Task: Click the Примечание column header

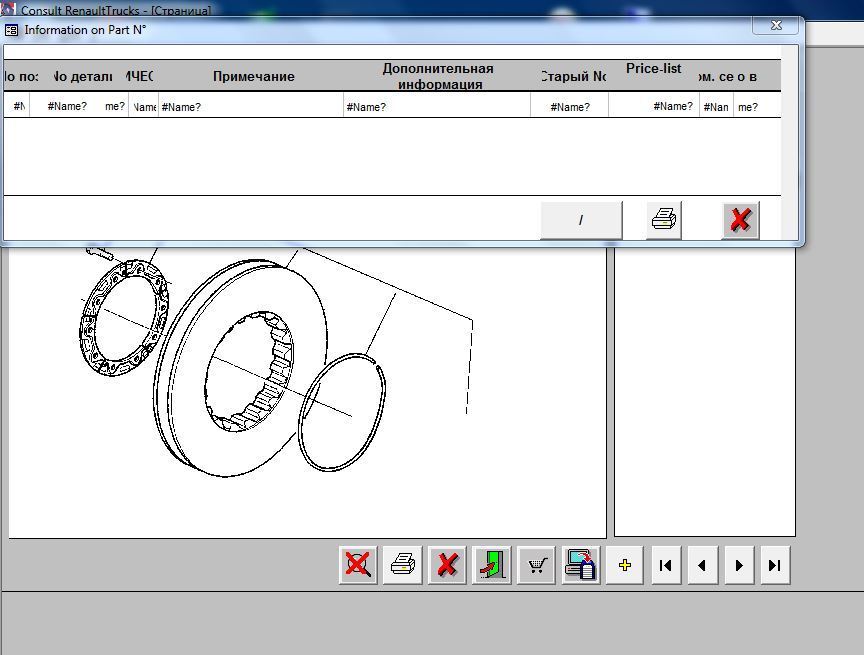Action: (253, 76)
